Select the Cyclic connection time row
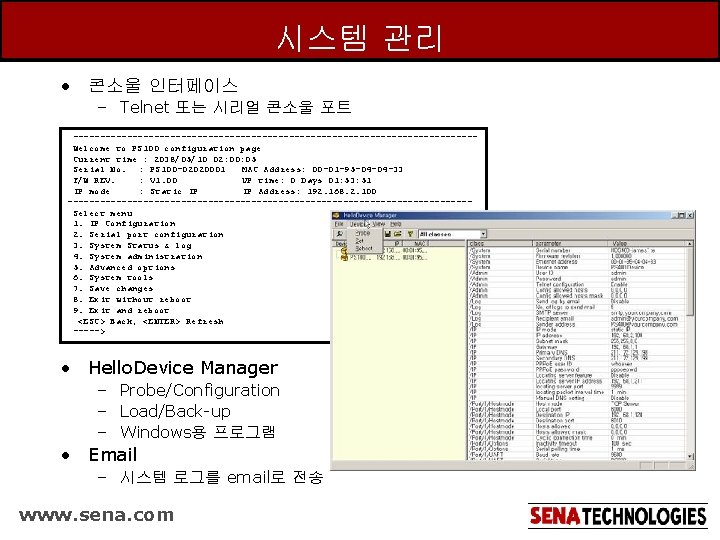Image resolution: width=720 pixels, height=540 pixels. pos(578,438)
